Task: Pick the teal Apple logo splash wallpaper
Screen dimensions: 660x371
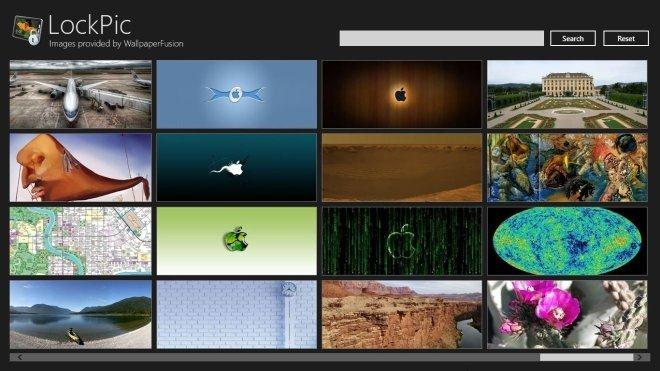Action: point(237,168)
